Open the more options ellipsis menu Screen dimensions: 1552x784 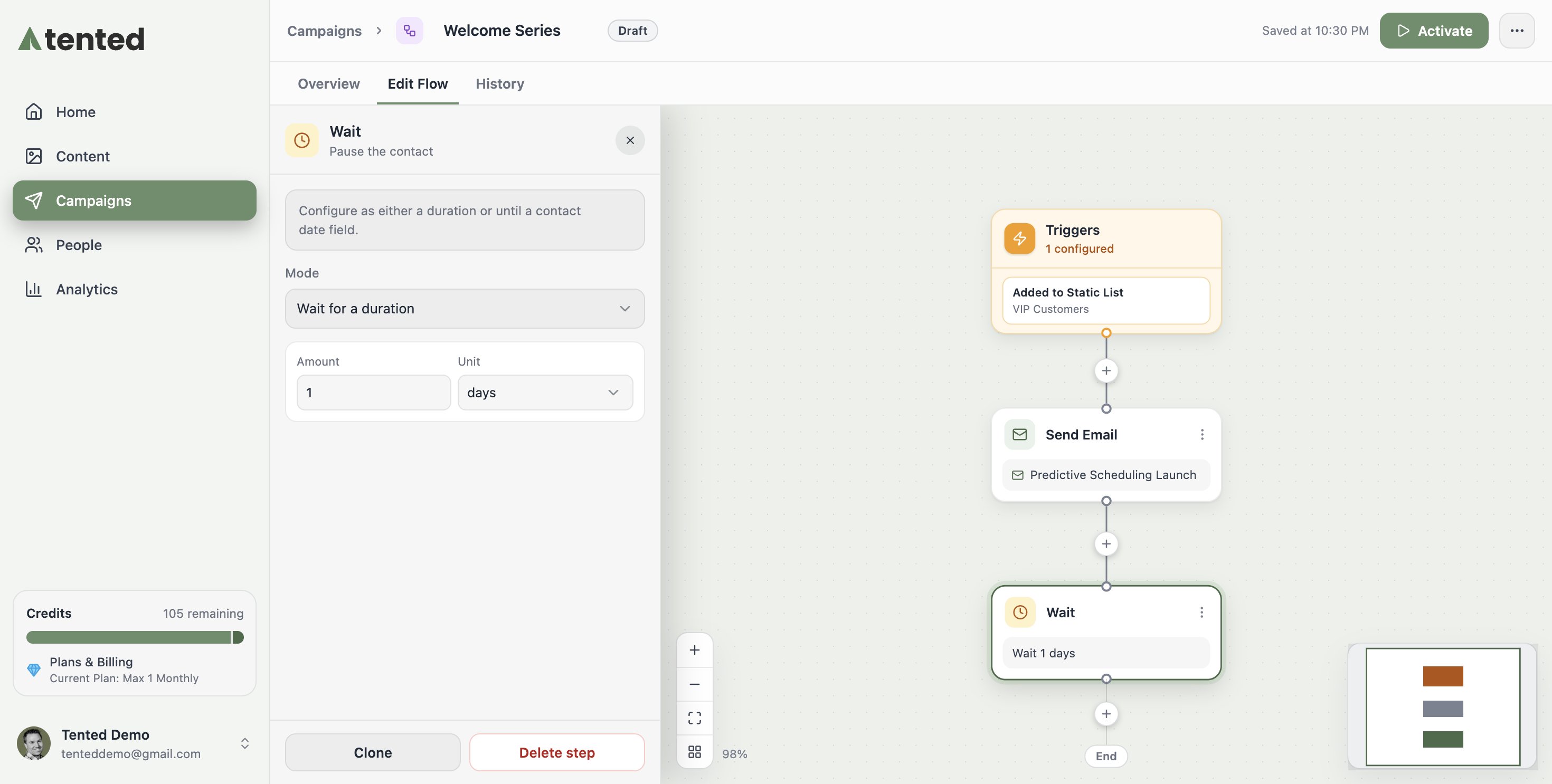tap(1517, 31)
